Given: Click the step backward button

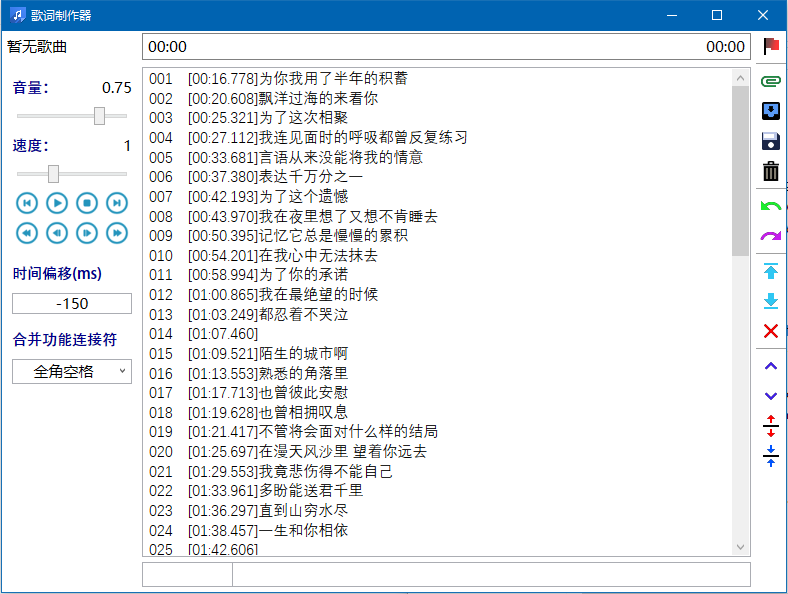Looking at the screenshot, I should click(x=57, y=233).
